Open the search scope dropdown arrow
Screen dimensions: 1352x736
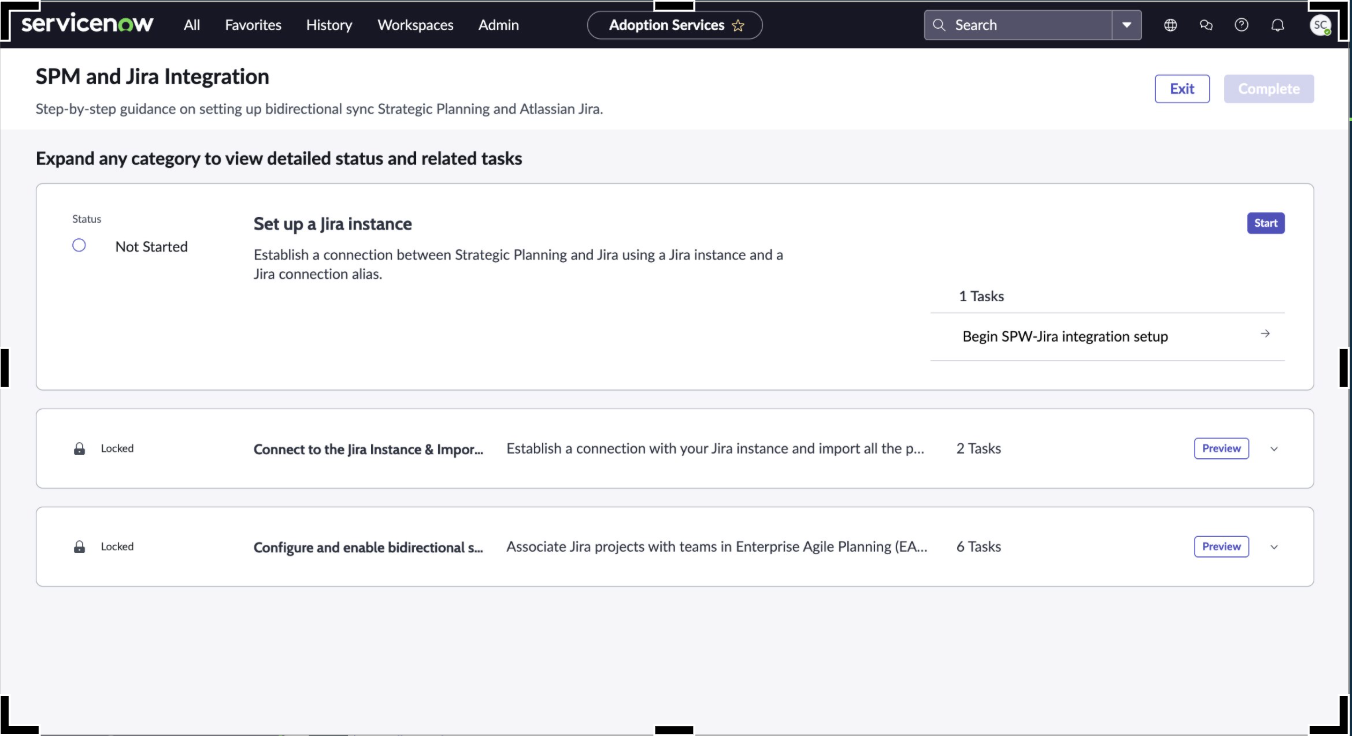(x=1127, y=25)
